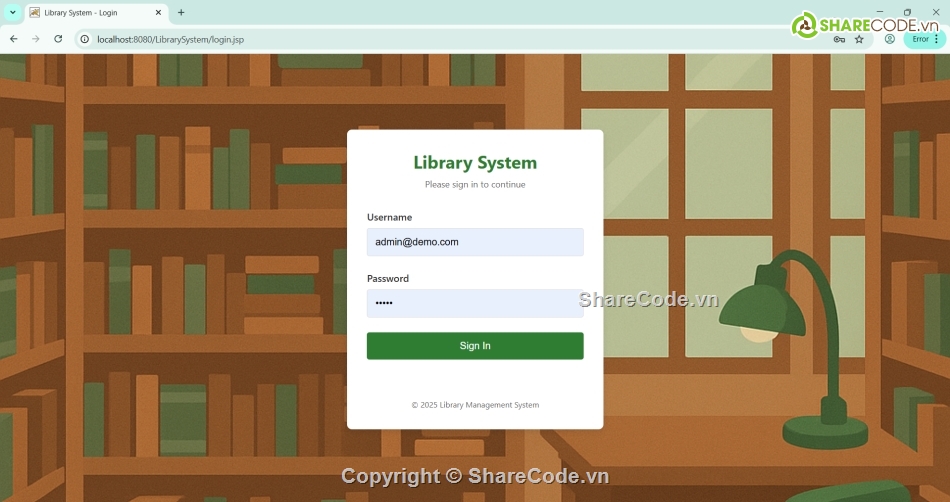Reload the login page
950x502 pixels.
tap(58, 39)
